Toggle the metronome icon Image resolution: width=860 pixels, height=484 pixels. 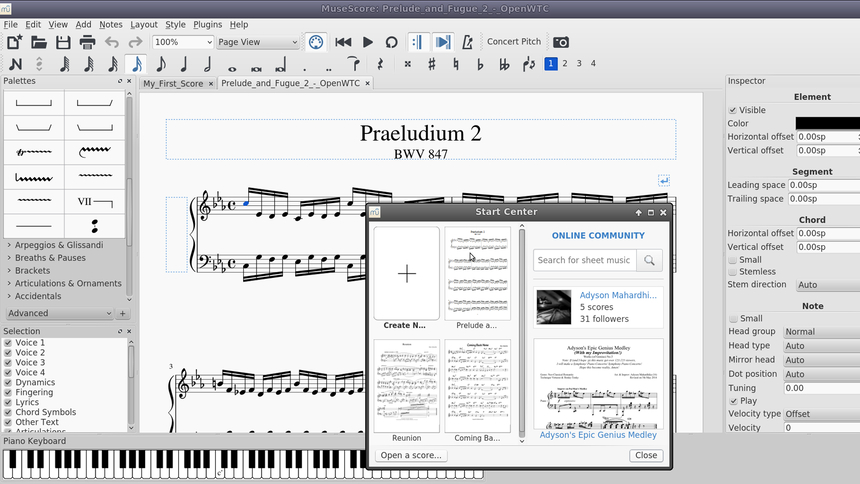(x=467, y=42)
